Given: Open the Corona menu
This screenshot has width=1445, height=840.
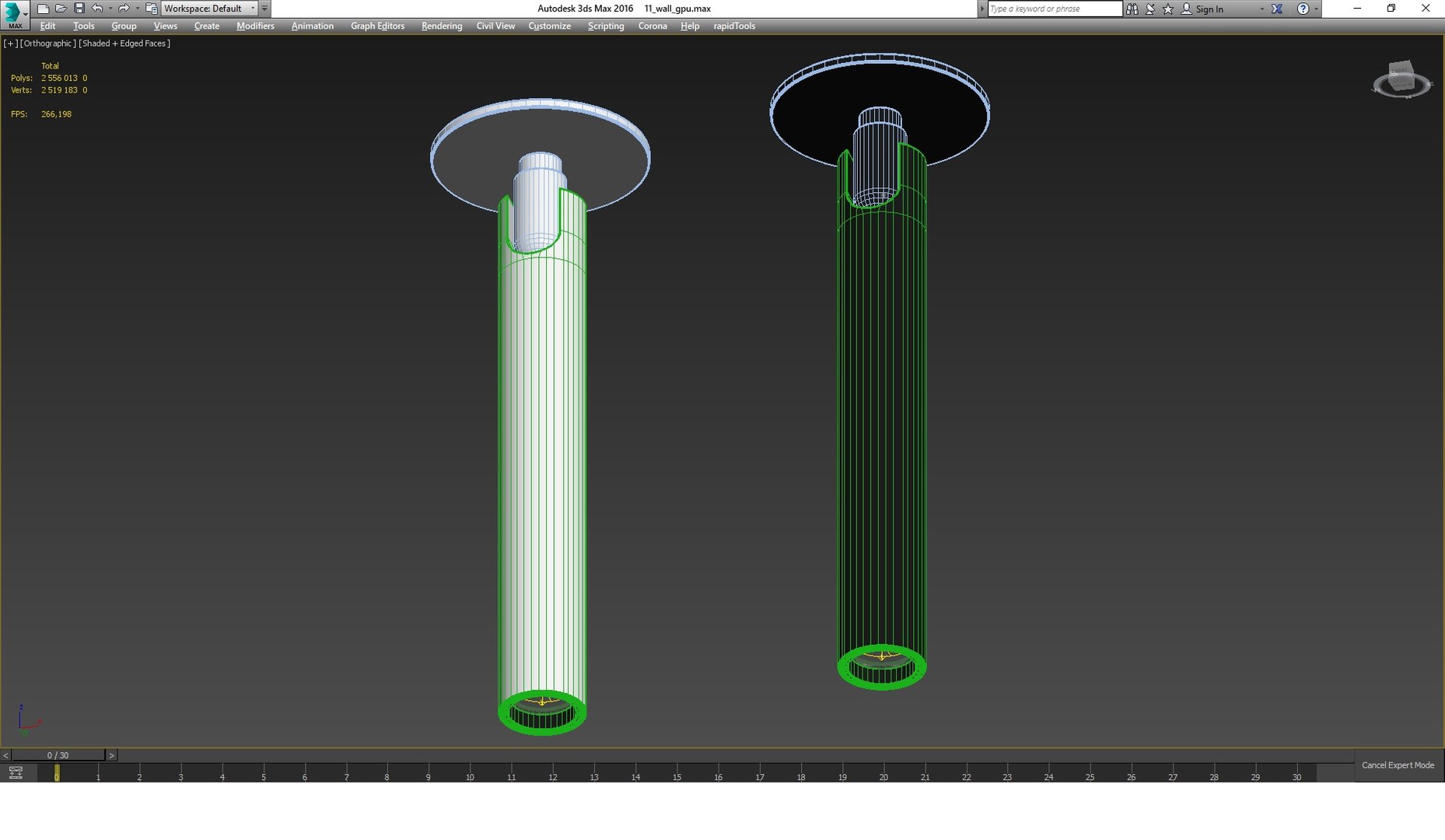Looking at the screenshot, I should pos(653,26).
